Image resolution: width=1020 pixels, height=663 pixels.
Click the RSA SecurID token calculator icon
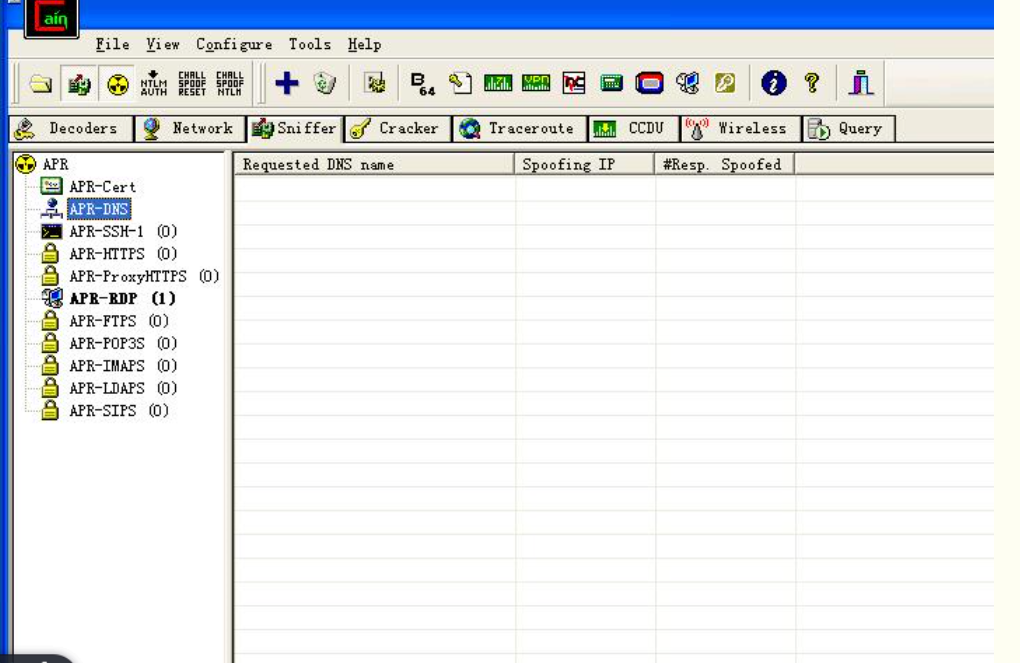(649, 83)
